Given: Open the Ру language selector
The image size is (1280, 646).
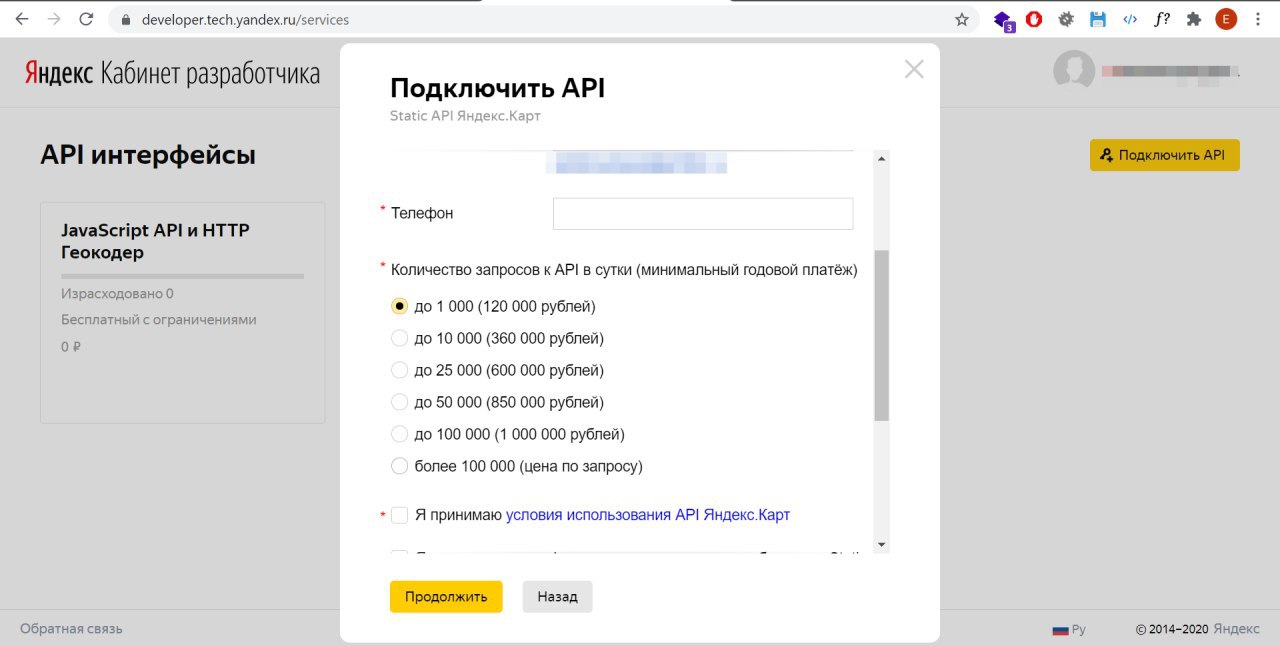Looking at the screenshot, I should point(1069,630).
